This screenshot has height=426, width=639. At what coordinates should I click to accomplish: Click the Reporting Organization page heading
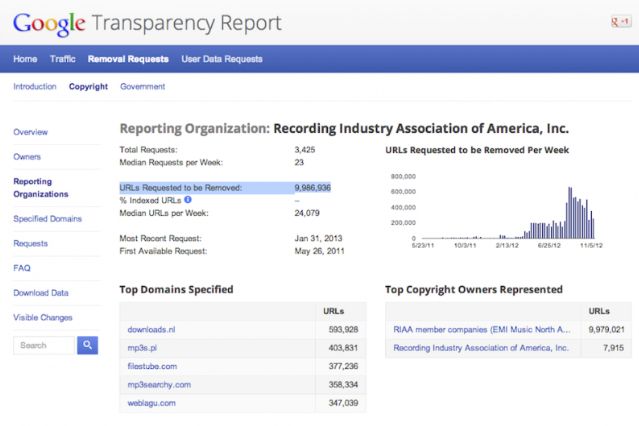(x=344, y=128)
